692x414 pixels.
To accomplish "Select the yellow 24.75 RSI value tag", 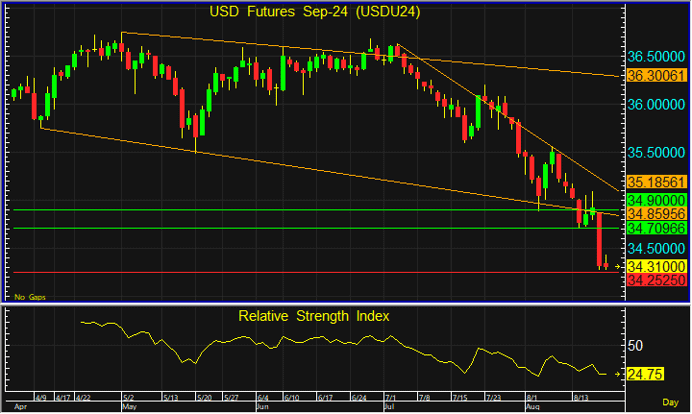I will [645, 374].
